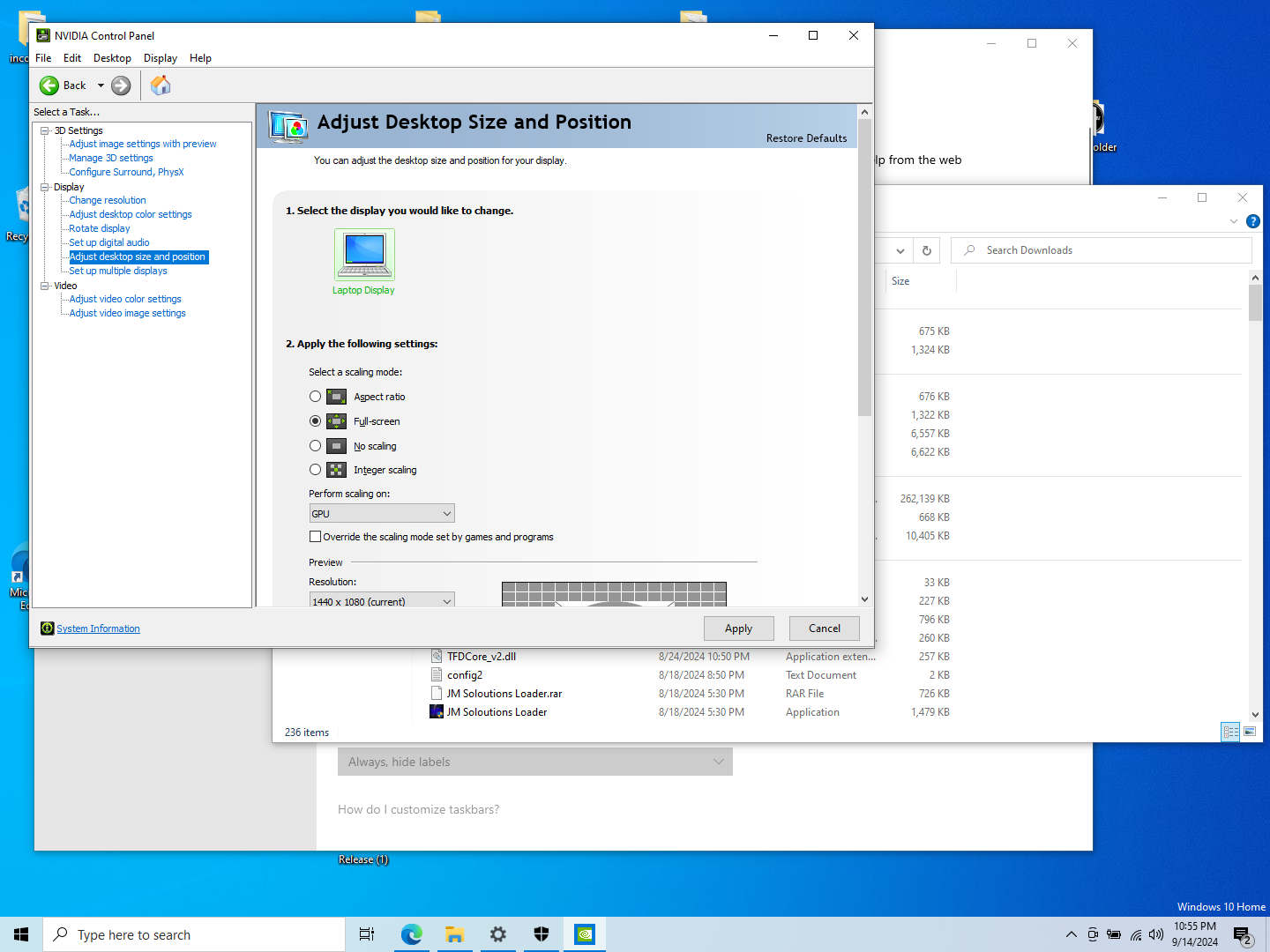Switch Explorer to large thumbnails view icon

1250,732
